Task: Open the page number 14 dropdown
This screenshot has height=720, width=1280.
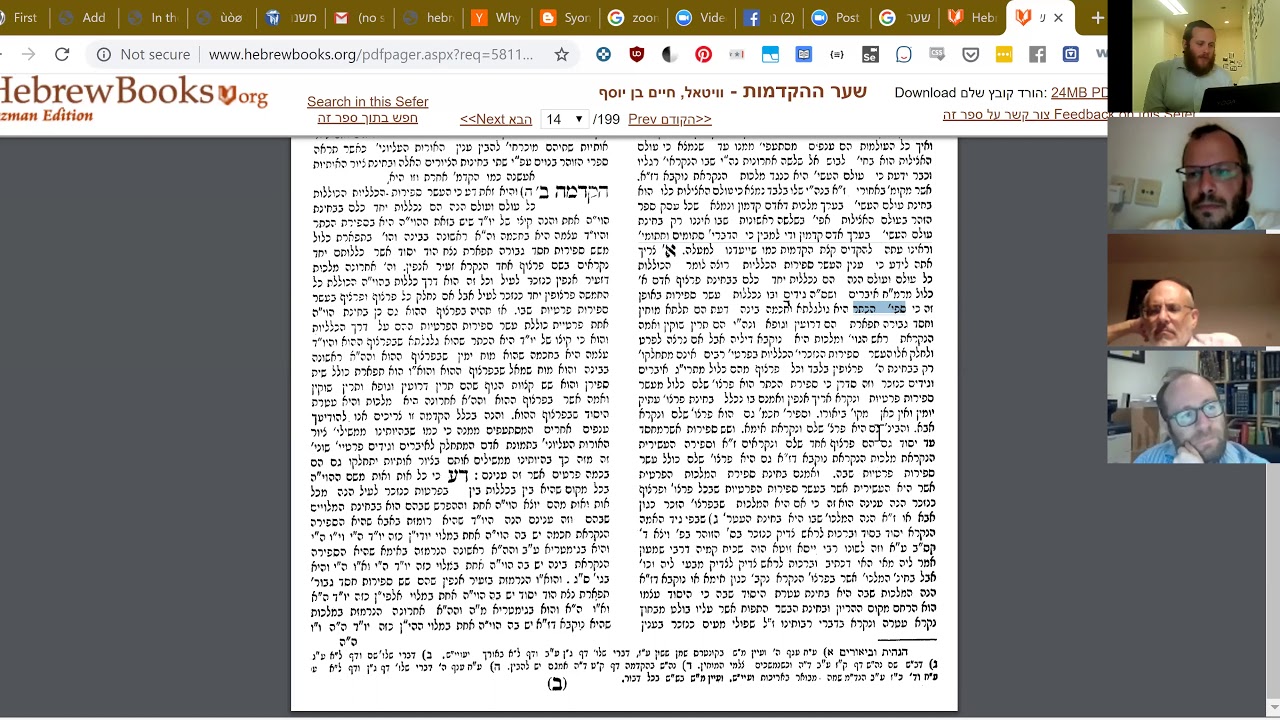Action: 564,119
